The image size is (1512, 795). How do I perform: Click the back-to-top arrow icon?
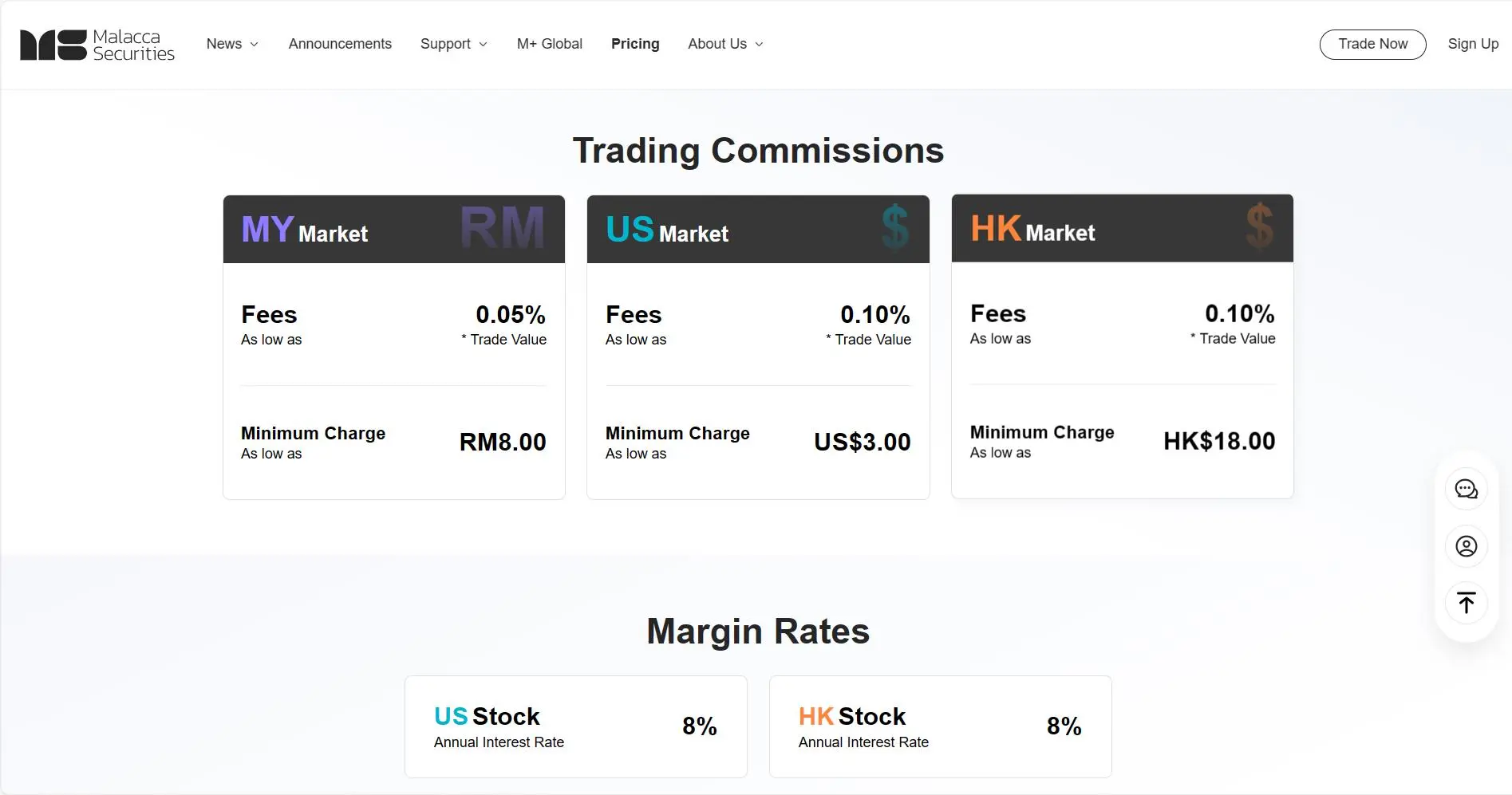(x=1467, y=603)
